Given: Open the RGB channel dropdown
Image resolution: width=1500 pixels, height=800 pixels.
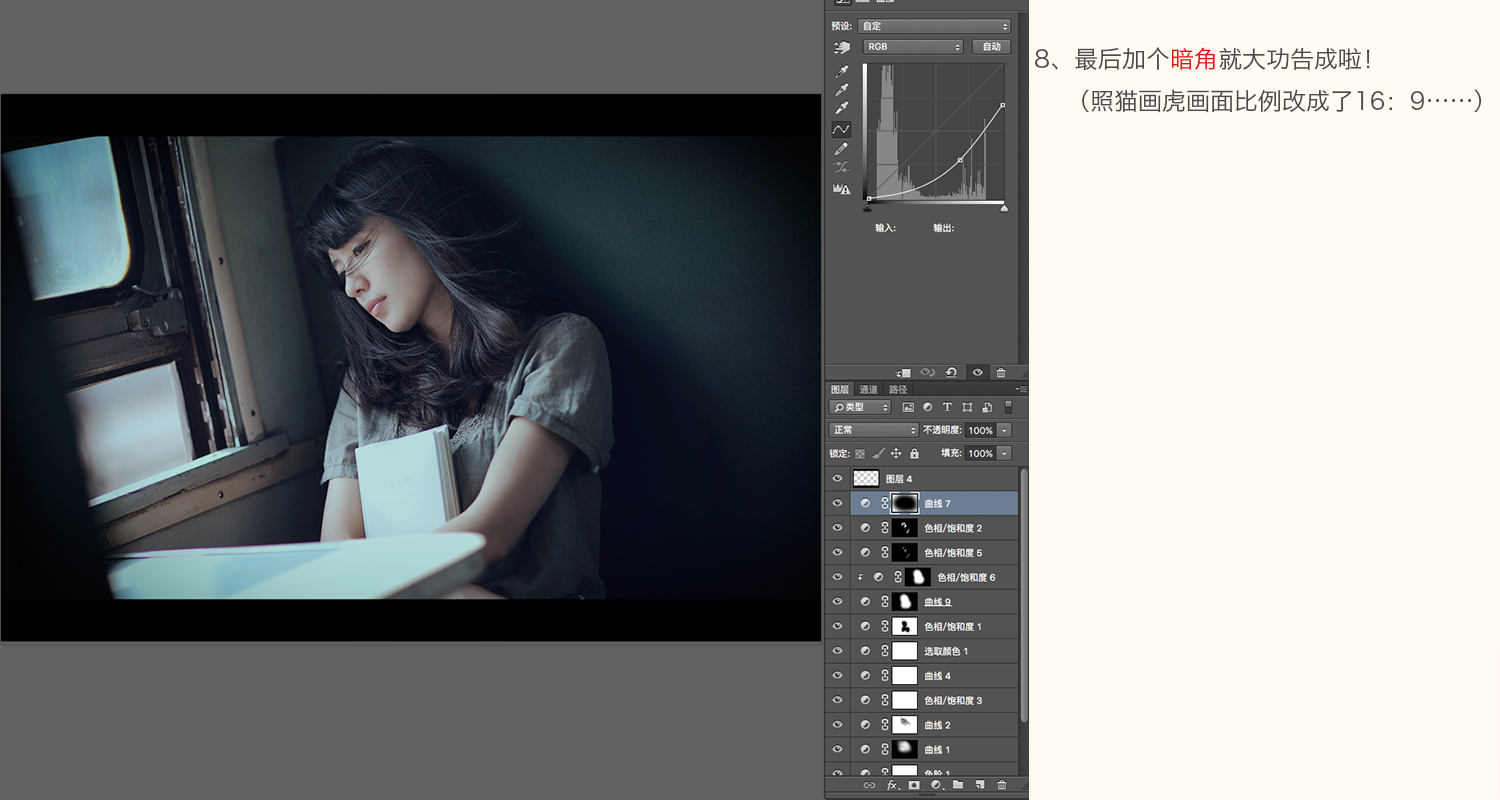Looking at the screenshot, I should [x=913, y=47].
